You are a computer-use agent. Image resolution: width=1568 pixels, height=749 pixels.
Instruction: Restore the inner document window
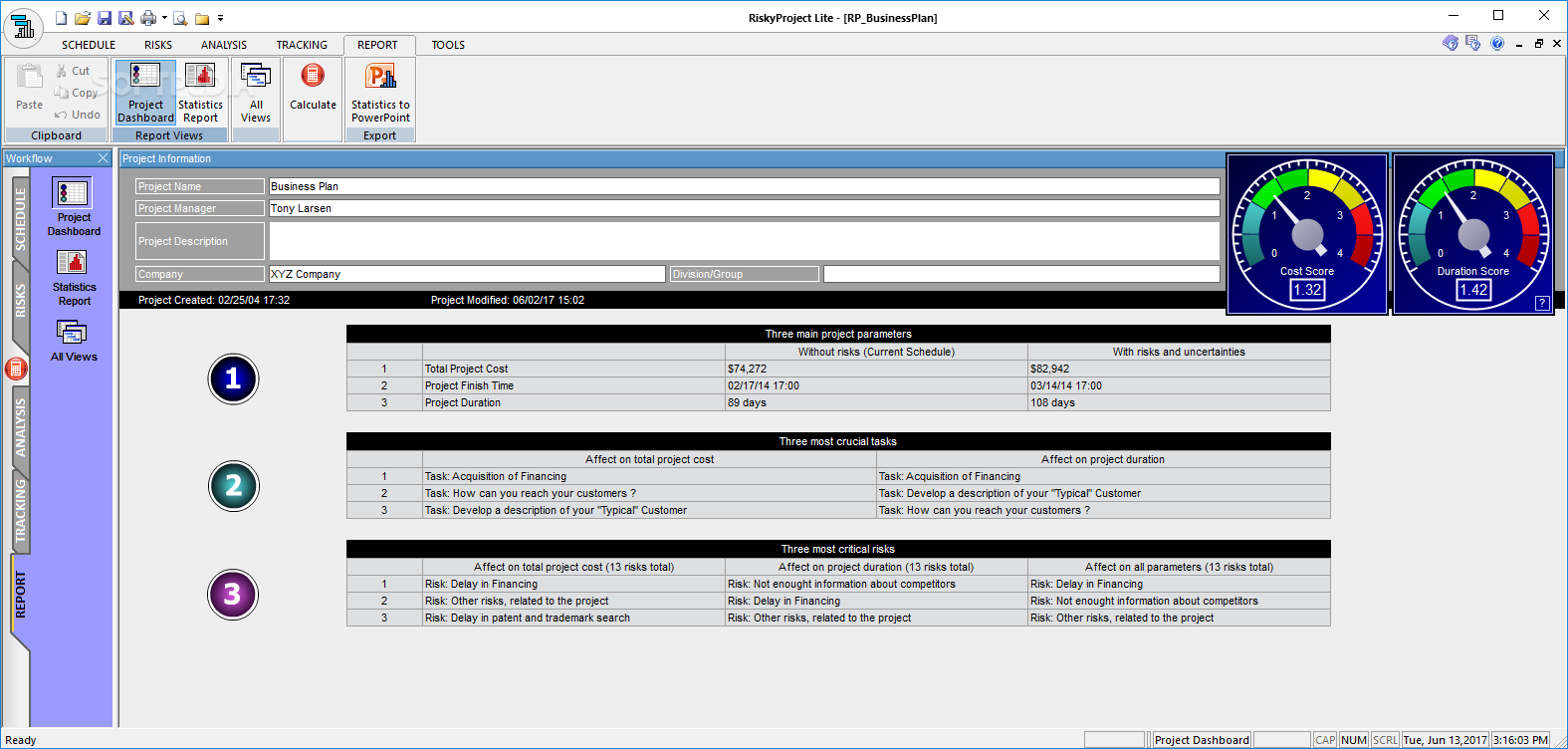coord(1539,44)
